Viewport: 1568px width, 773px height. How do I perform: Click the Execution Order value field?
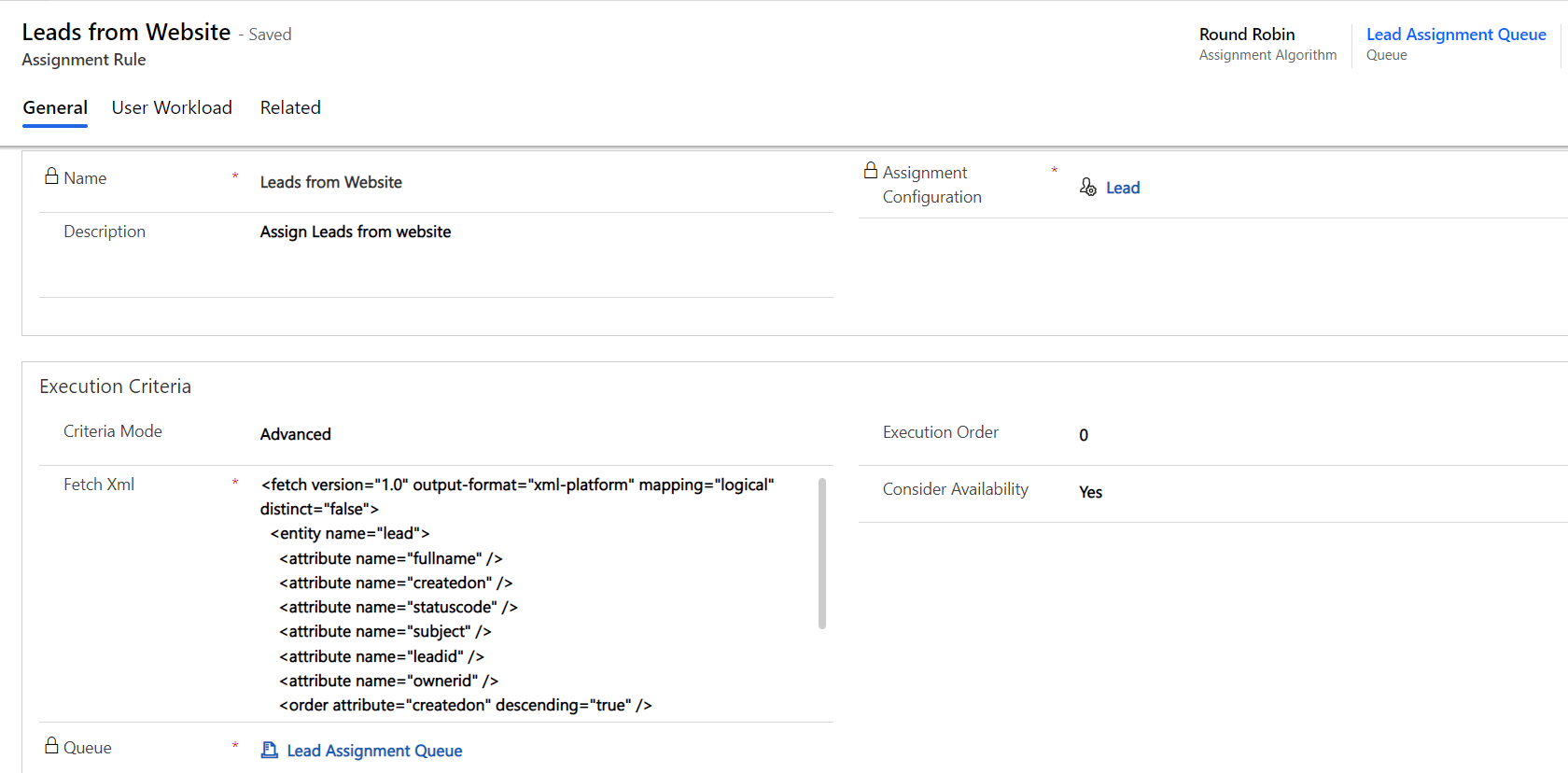[x=1084, y=435]
